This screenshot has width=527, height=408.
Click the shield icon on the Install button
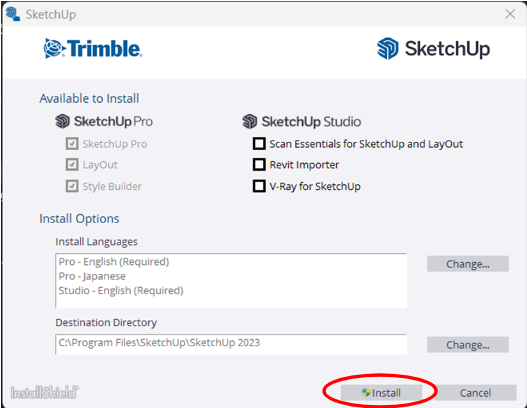pos(366,392)
